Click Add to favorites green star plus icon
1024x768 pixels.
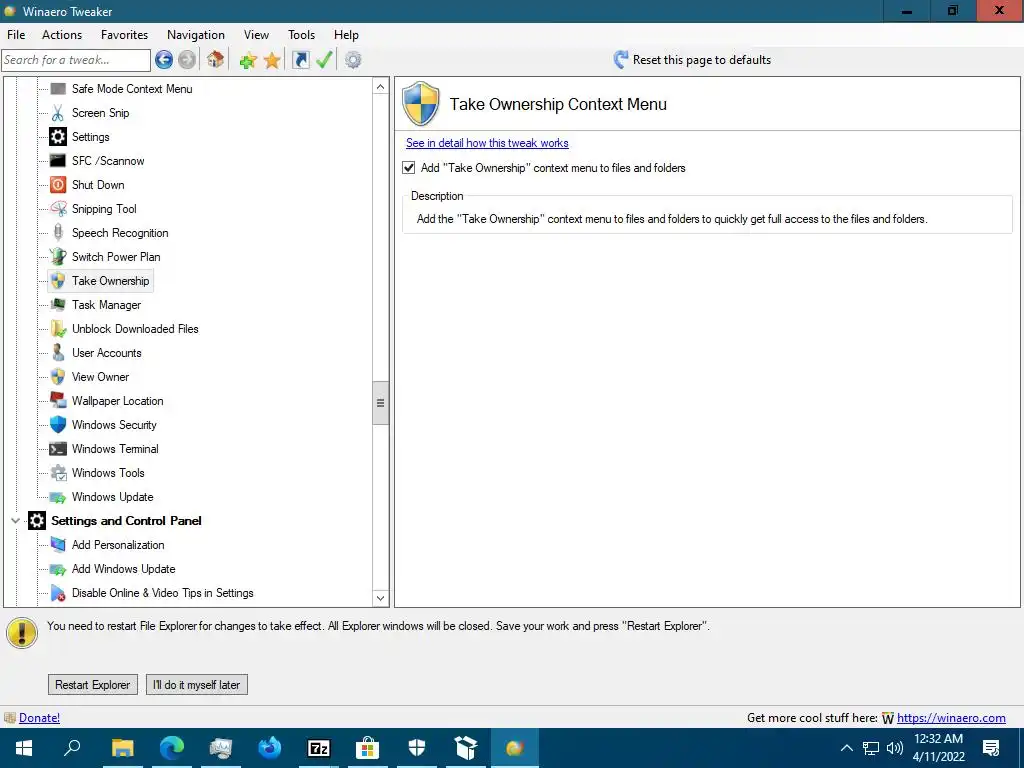click(x=248, y=61)
